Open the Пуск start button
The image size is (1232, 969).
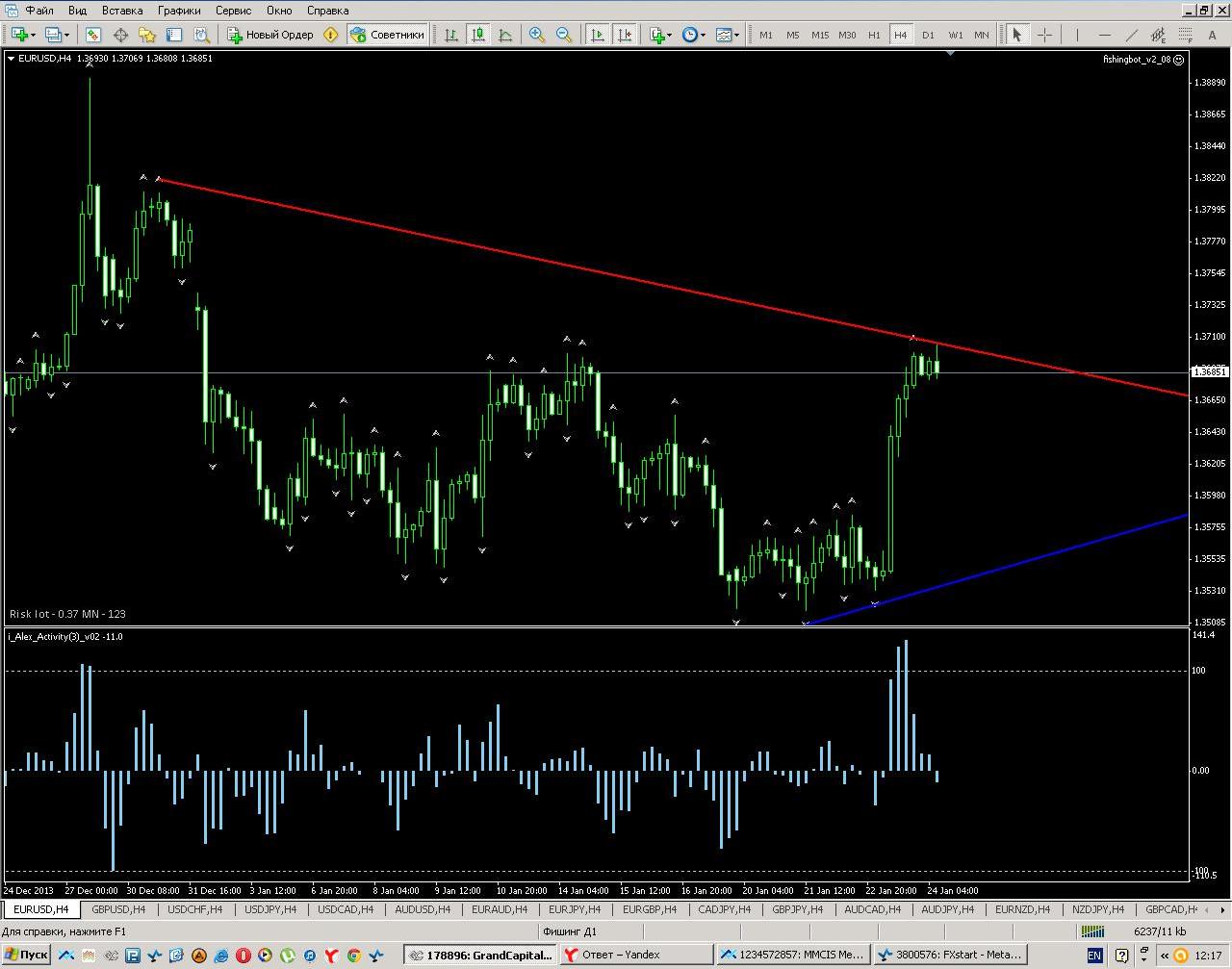tap(26, 956)
